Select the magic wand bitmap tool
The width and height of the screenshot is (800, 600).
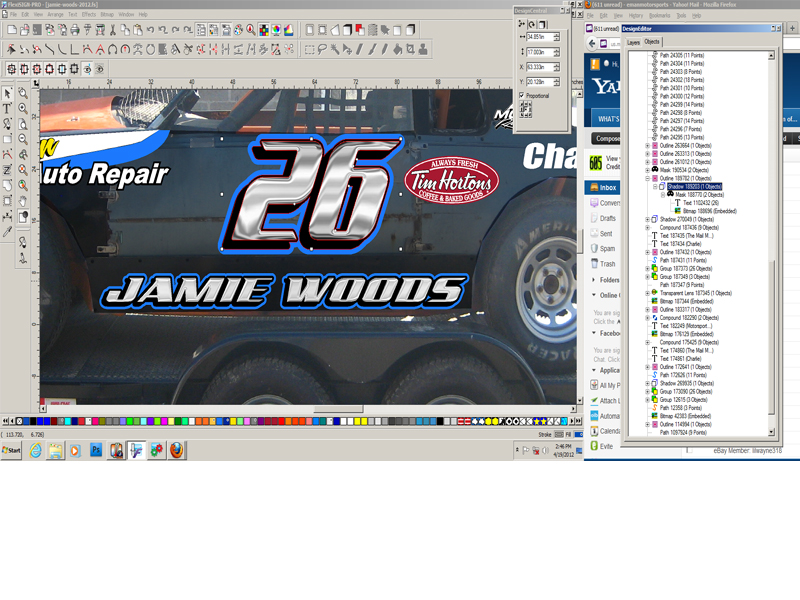(x=335, y=49)
